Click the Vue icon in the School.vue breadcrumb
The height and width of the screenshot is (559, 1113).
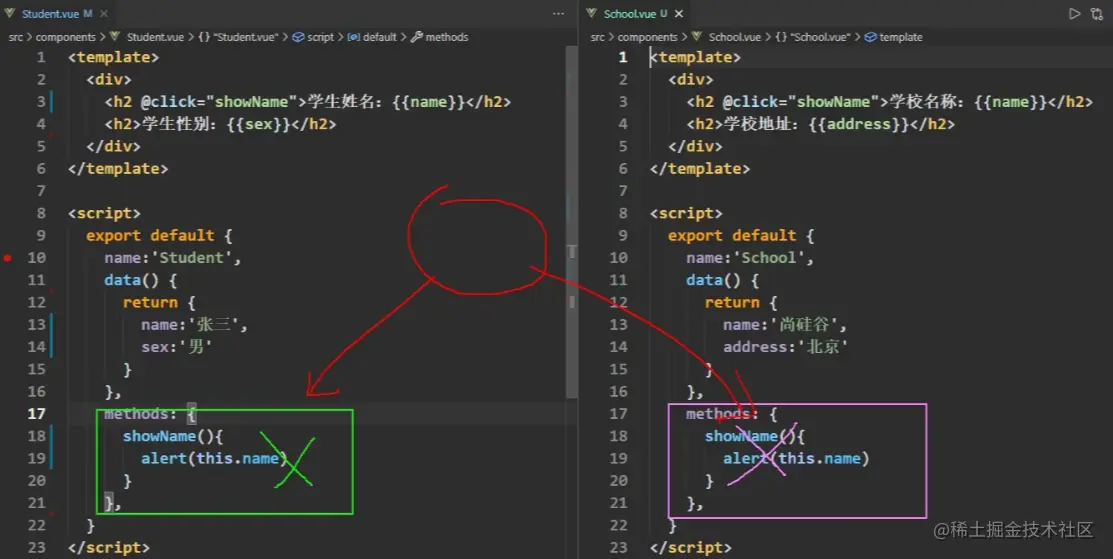tap(696, 36)
